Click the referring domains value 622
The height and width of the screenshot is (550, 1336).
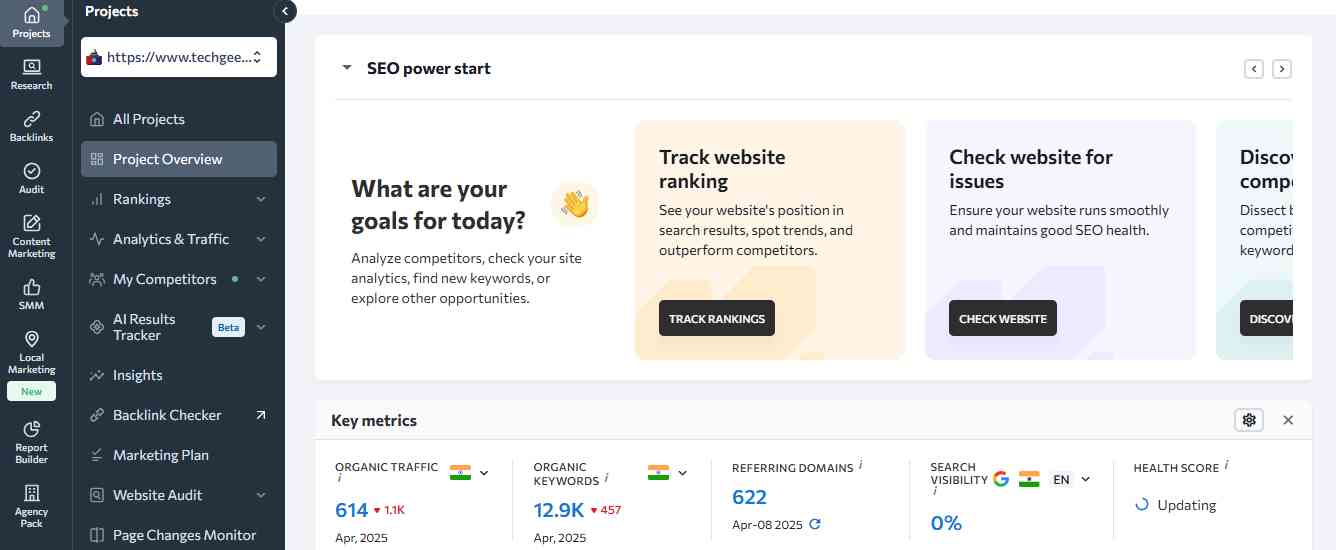749,497
